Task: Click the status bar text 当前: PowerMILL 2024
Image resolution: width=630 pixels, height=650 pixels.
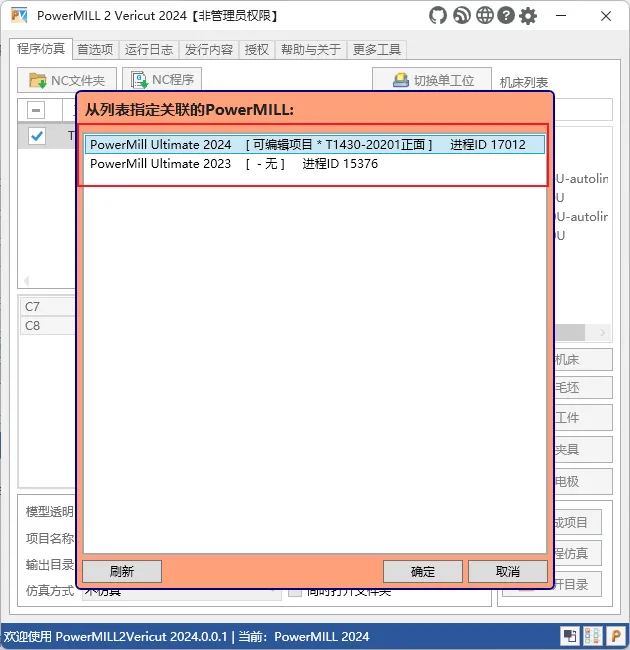Action: pyautogui.click(x=303, y=636)
